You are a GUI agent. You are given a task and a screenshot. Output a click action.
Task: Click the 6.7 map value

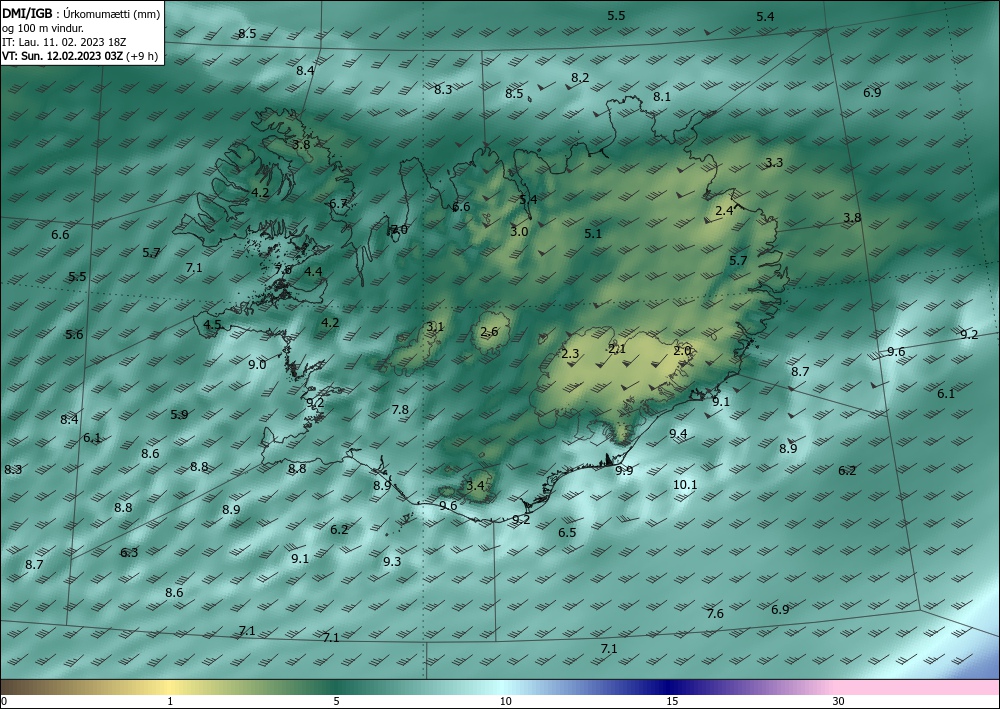(338, 204)
